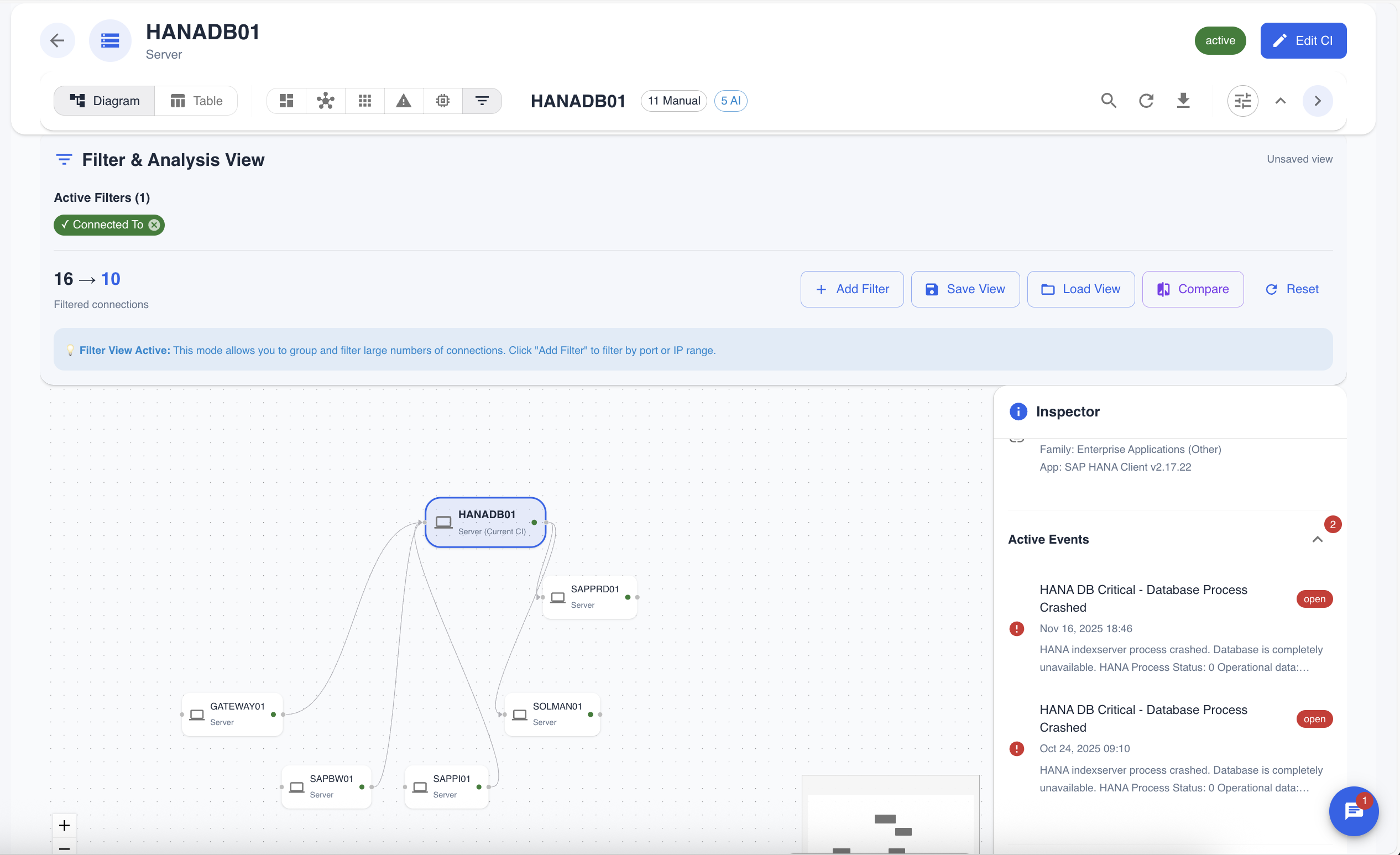Toggle the filter view toolbar icon
Viewport: 1400px width, 855px height.
[x=482, y=101]
